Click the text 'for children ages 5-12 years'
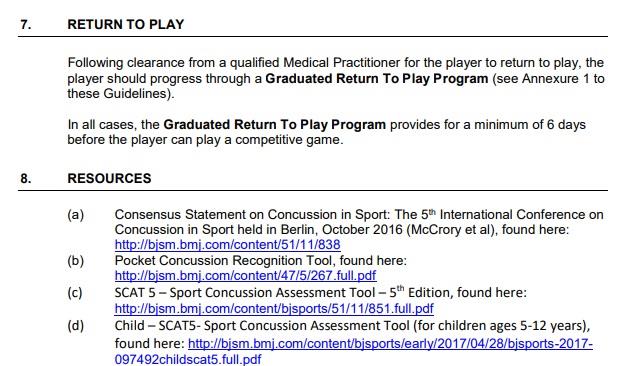The height and width of the screenshot is (366, 634). coord(501,326)
